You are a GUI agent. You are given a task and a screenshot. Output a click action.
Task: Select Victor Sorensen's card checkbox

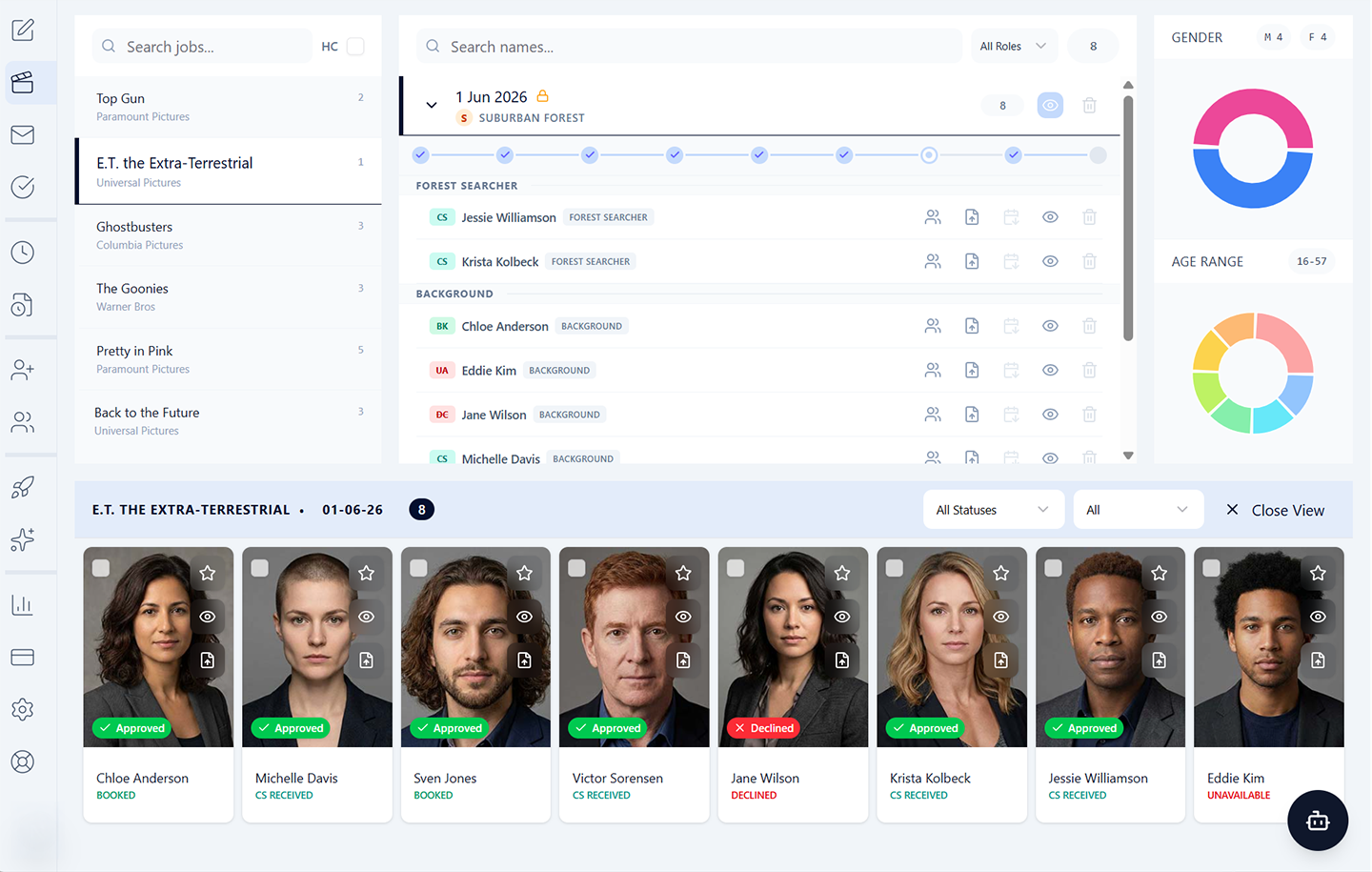(x=576, y=568)
